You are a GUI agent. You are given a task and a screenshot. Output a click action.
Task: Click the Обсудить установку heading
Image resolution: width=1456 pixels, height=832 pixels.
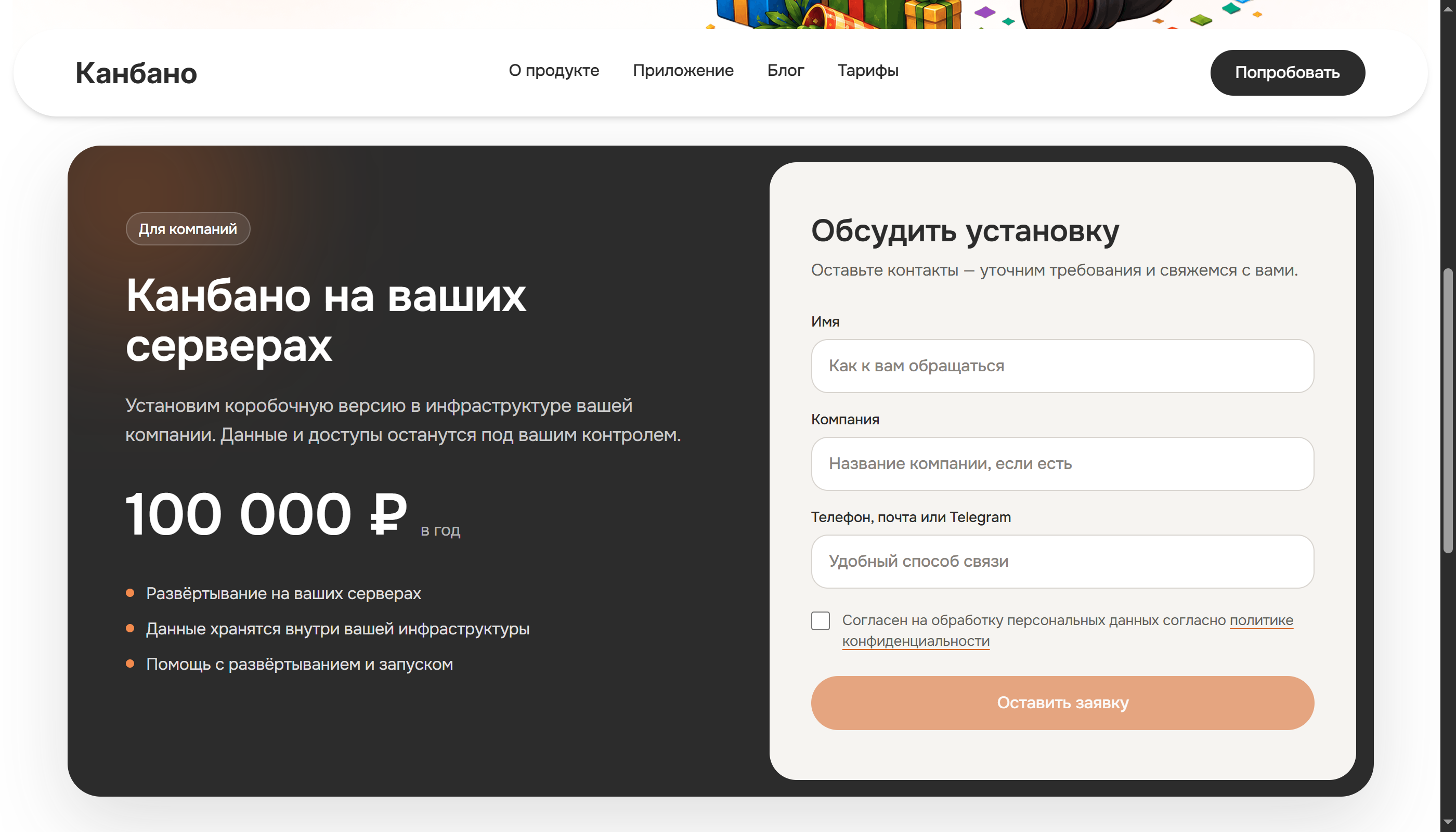coord(965,231)
